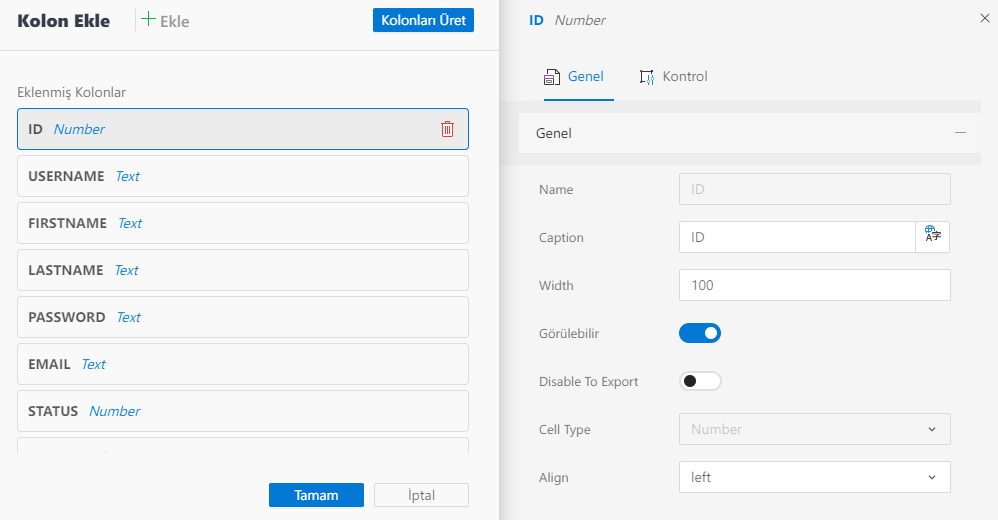Viewport: 998px width, 520px height.
Task: Open the Align dropdown
Action: [814, 477]
